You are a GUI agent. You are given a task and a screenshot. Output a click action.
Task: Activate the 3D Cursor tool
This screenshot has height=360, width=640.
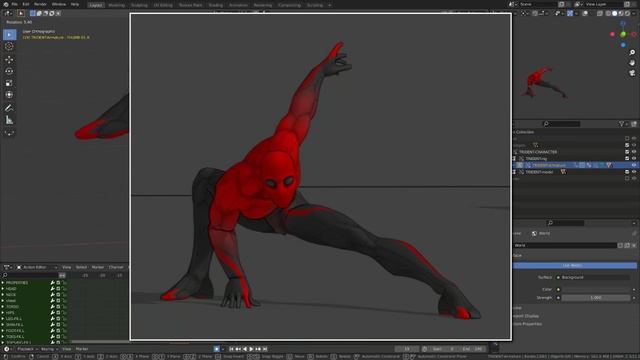9,47
